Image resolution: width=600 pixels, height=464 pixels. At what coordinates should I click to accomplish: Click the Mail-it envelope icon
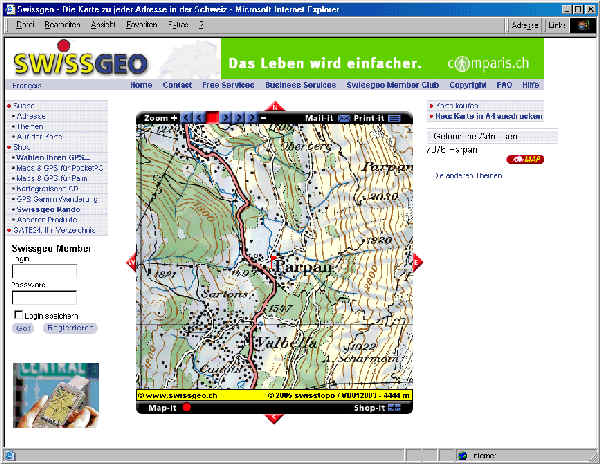[x=344, y=118]
